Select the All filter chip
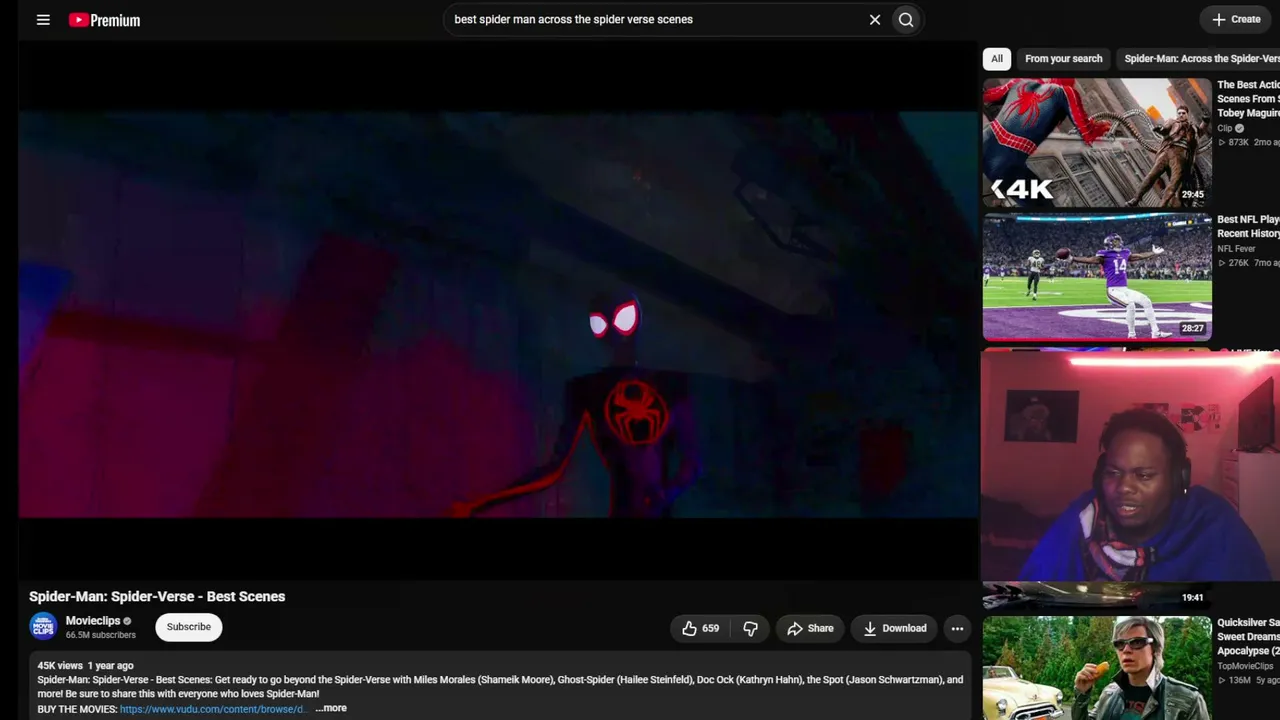Image resolution: width=1280 pixels, height=720 pixels. click(997, 59)
